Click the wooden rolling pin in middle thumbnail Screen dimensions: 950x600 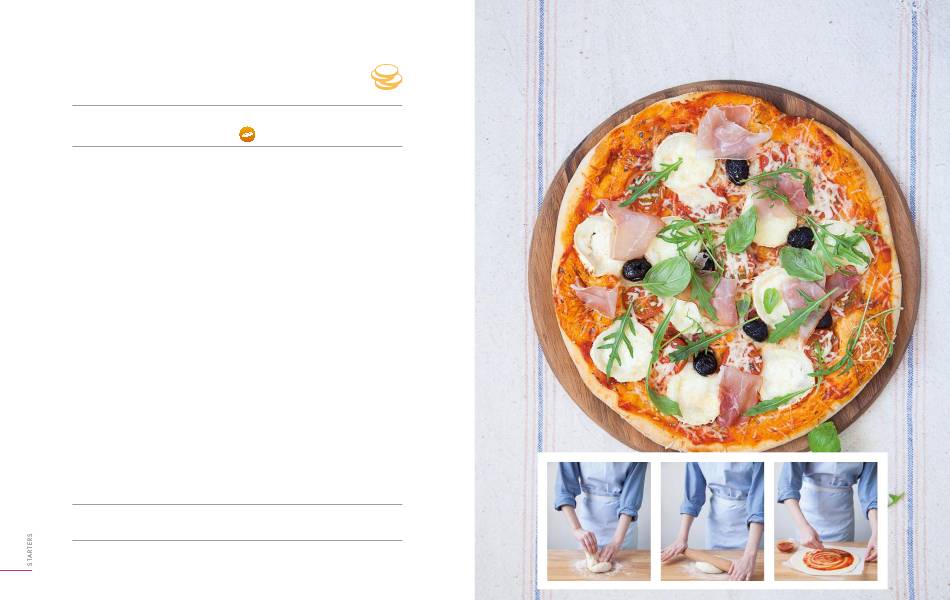[x=709, y=558]
